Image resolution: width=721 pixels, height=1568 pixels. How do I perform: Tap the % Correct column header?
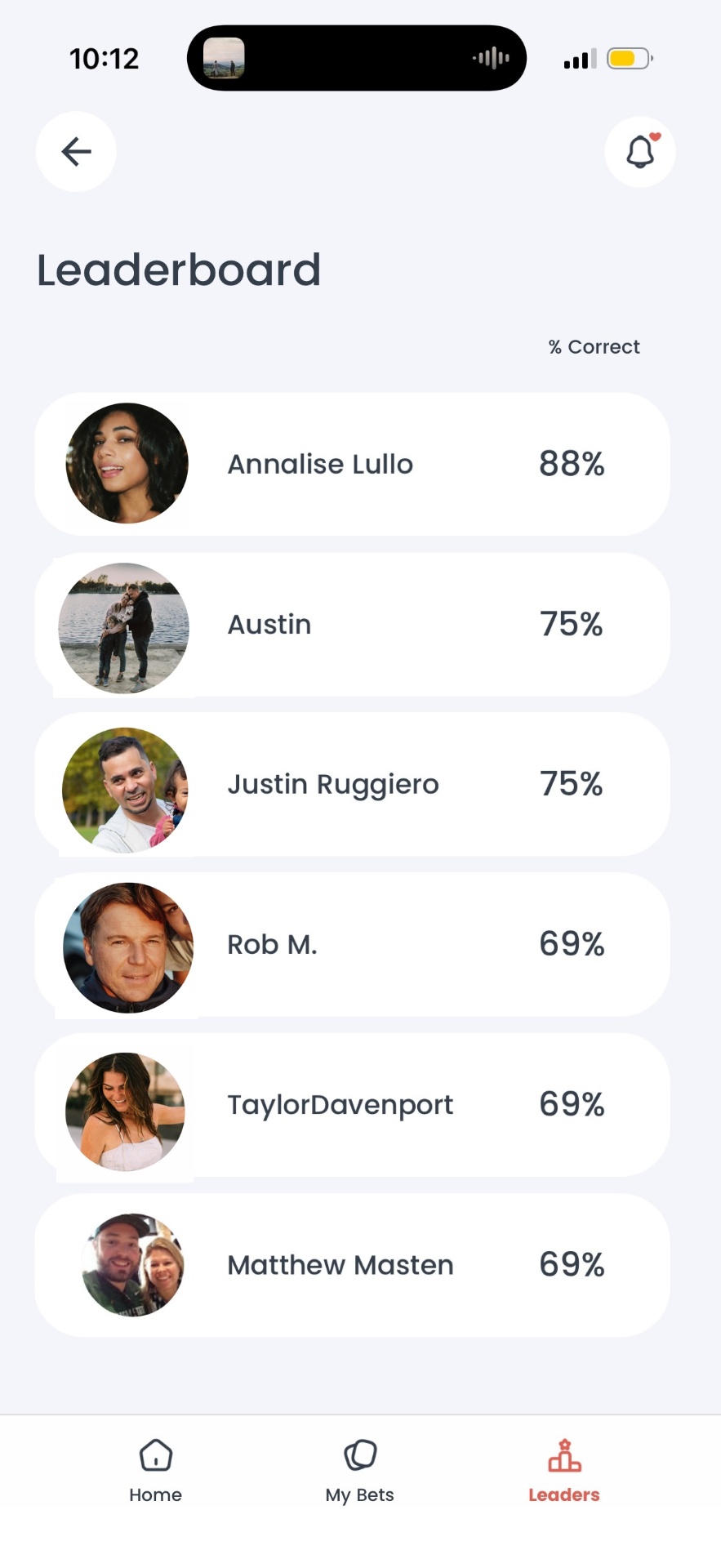point(594,347)
